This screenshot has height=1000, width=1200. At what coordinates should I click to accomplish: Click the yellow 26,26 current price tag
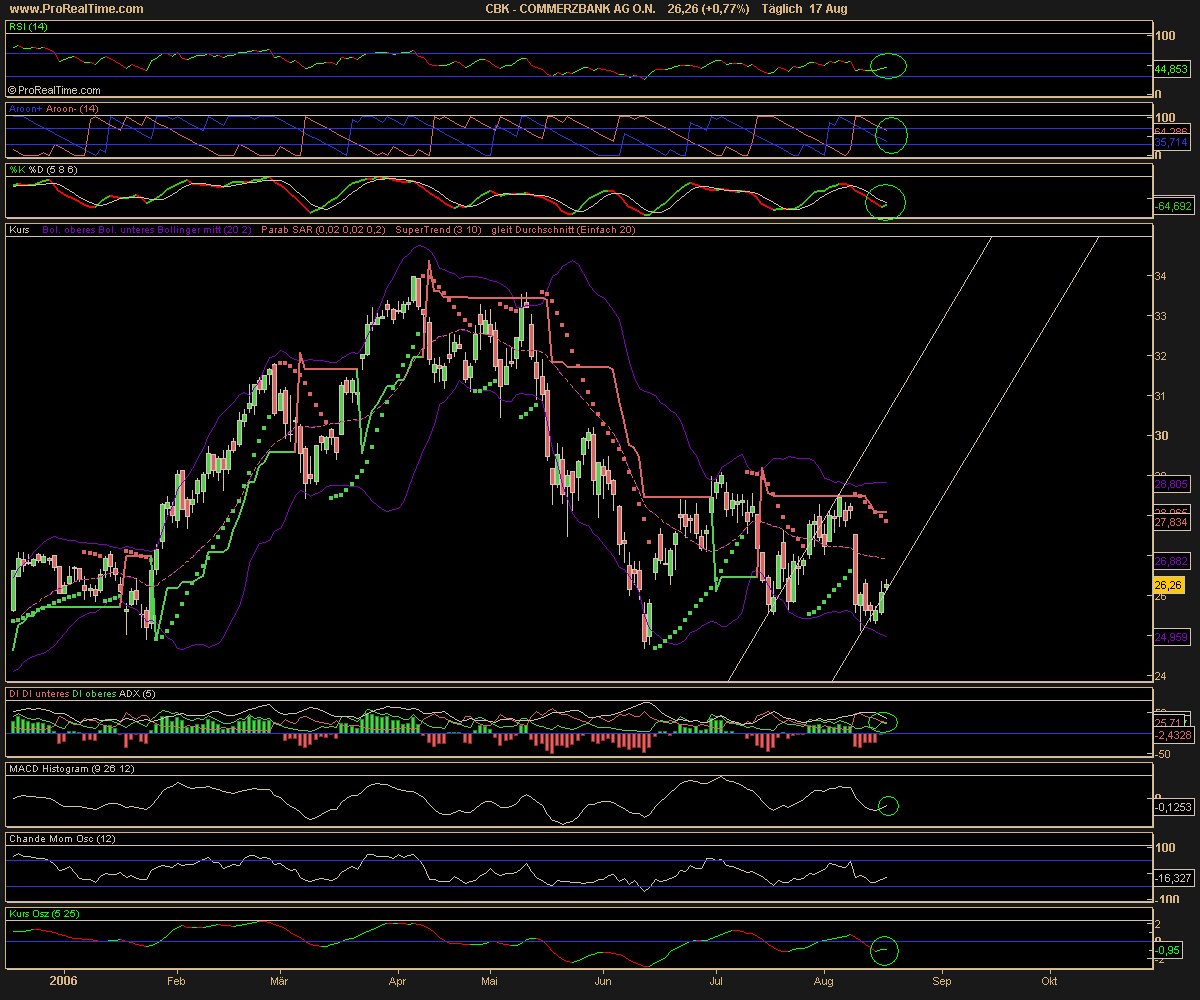pos(1168,585)
